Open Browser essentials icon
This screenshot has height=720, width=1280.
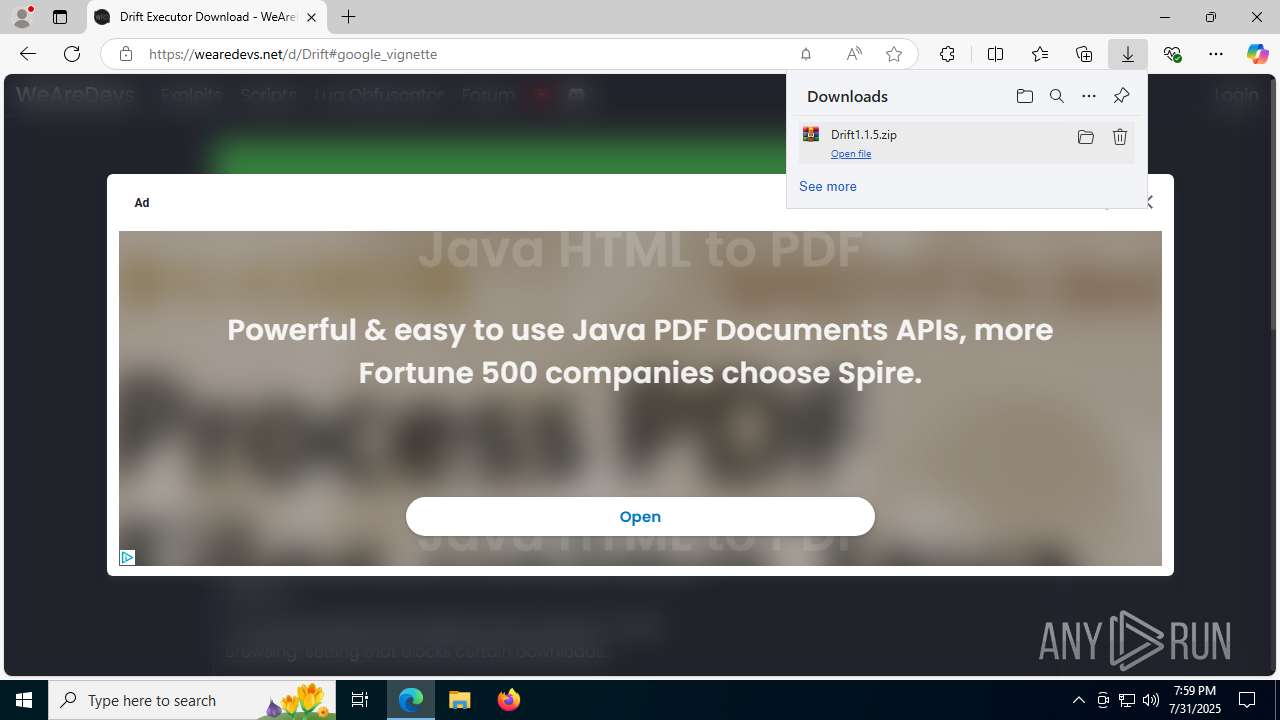[x=1172, y=54]
